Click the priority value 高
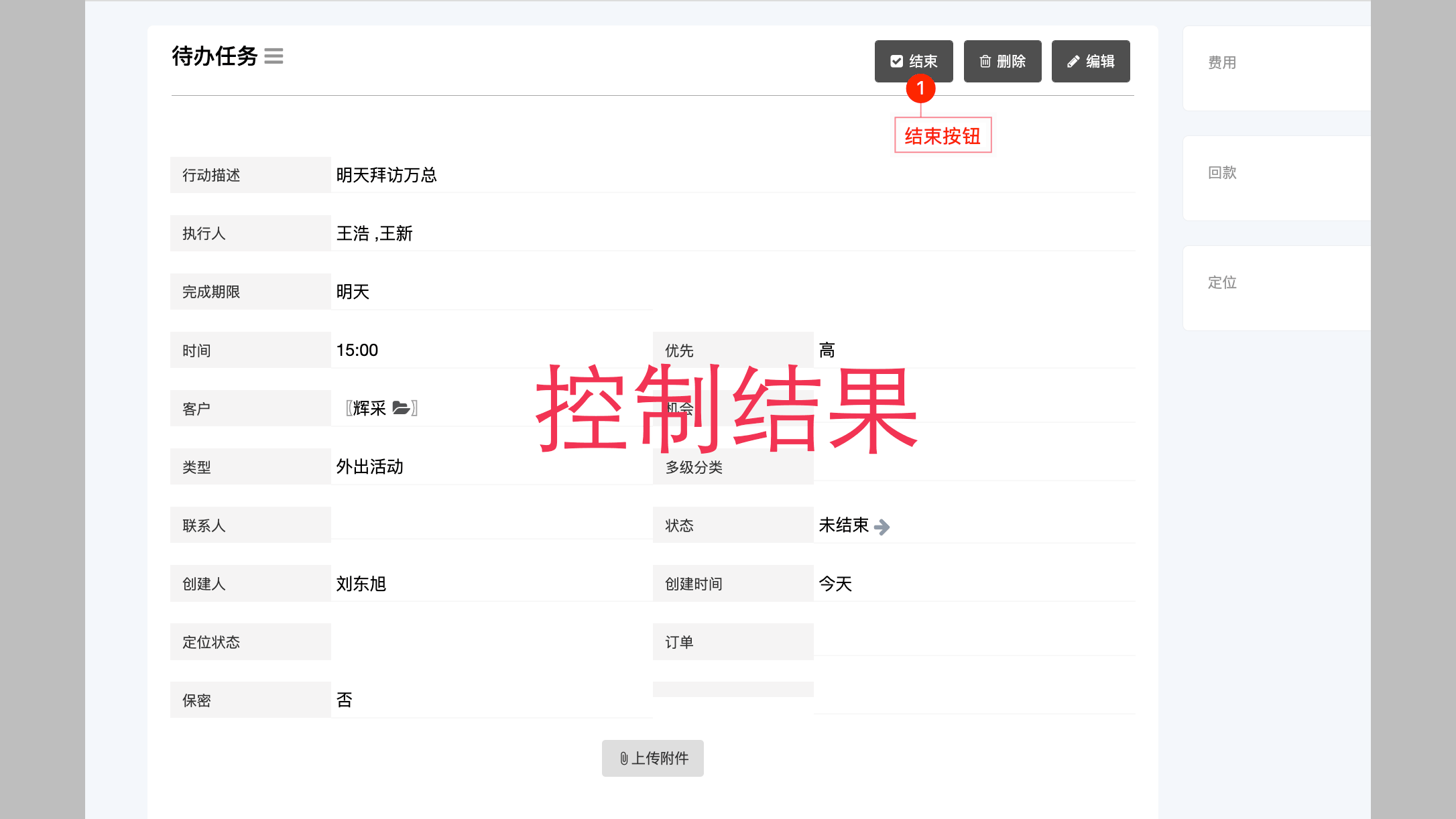 pos(827,350)
